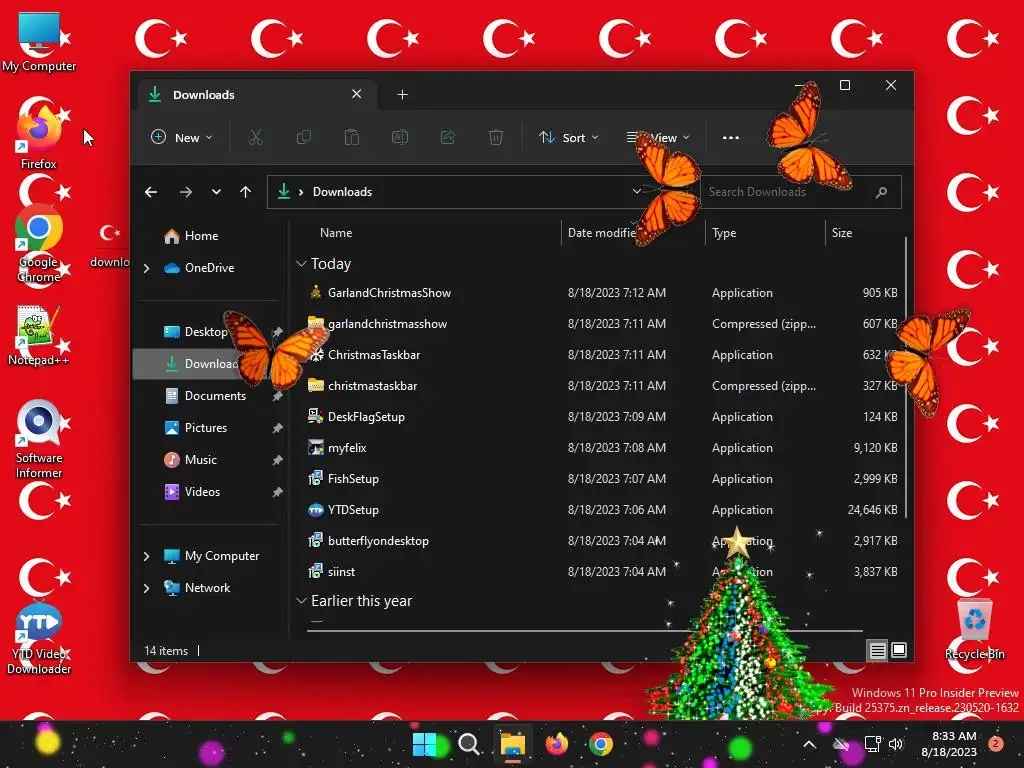Click the Paste clipboard icon
Image resolution: width=1024 pixels, height=768 pixels.
(351, 137)
